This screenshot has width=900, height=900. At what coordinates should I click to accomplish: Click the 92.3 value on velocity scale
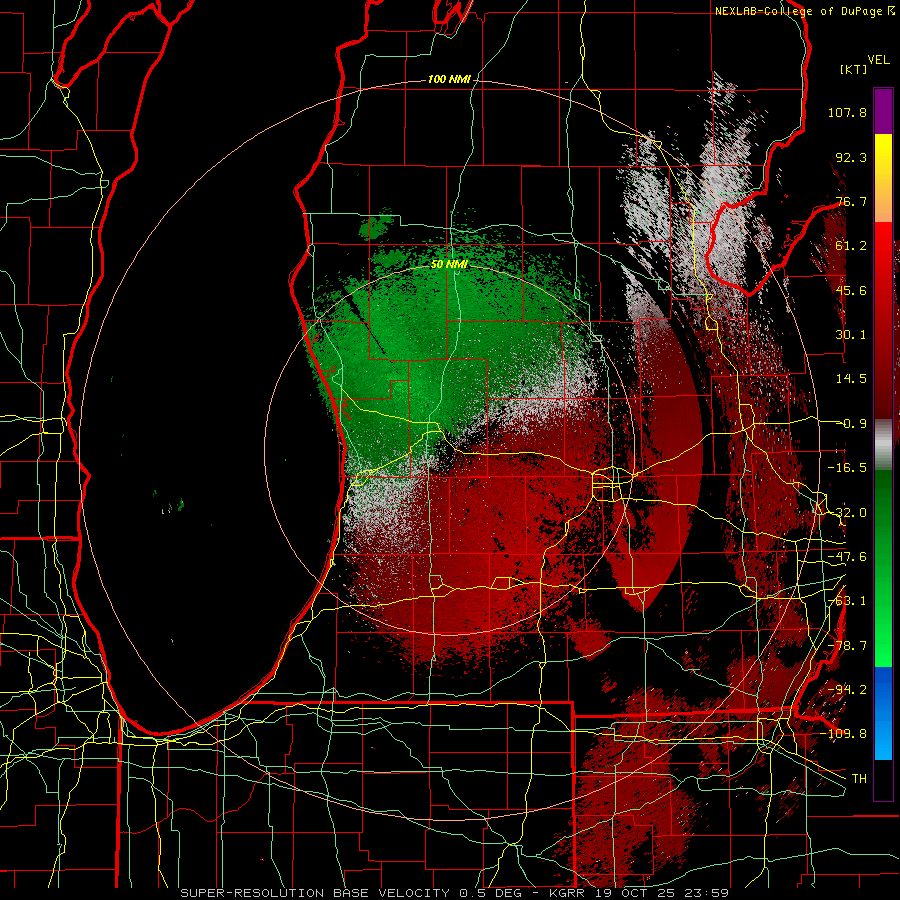pyautogui.click(x=851, y=157)
